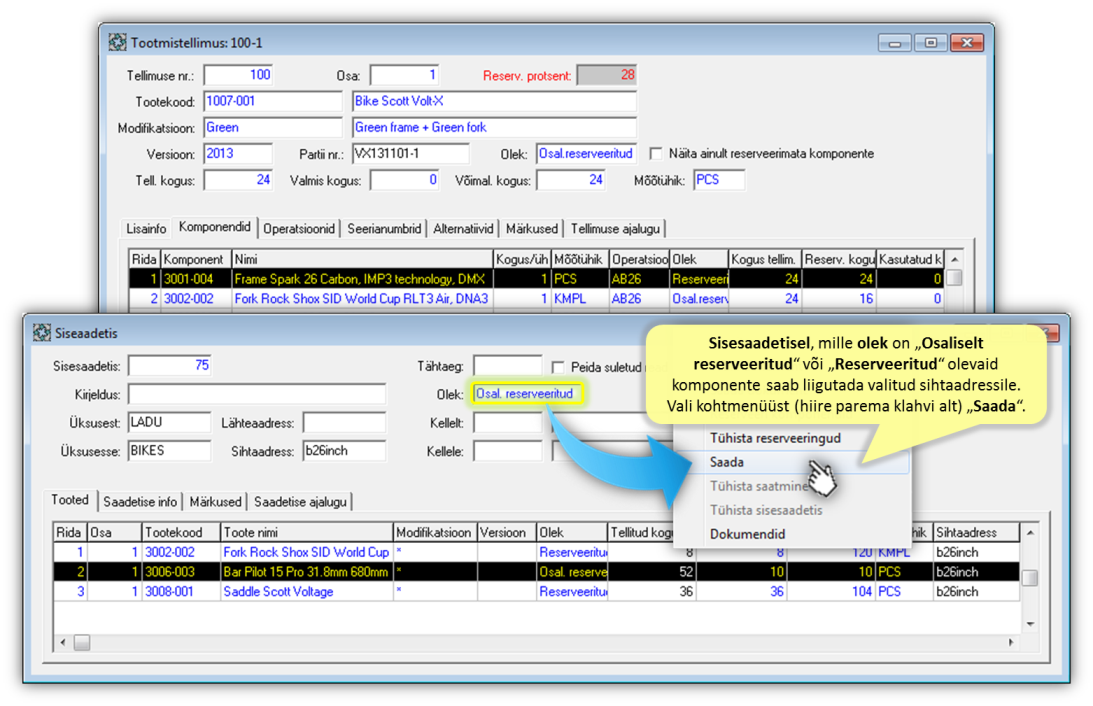Screen dimensions: 1093x706
Task: Open the Alternatiivid tab
Action: coord(463,229)
